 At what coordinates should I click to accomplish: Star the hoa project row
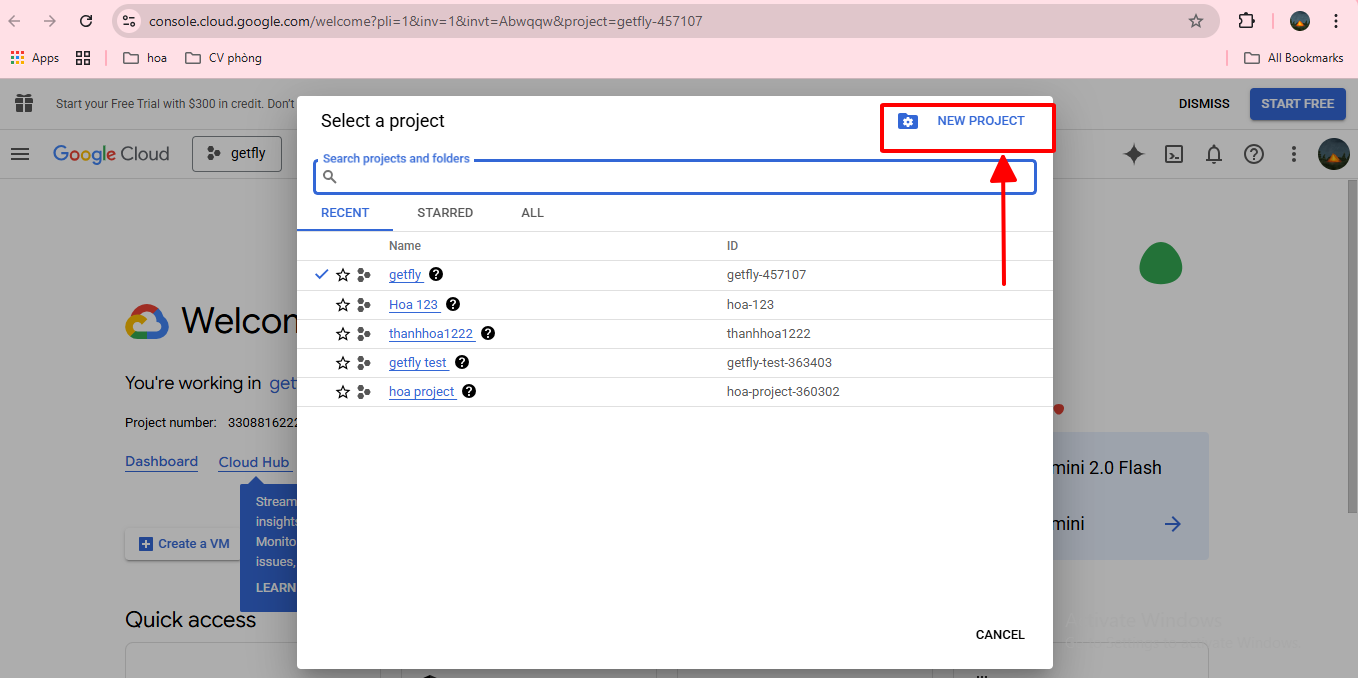343,392
